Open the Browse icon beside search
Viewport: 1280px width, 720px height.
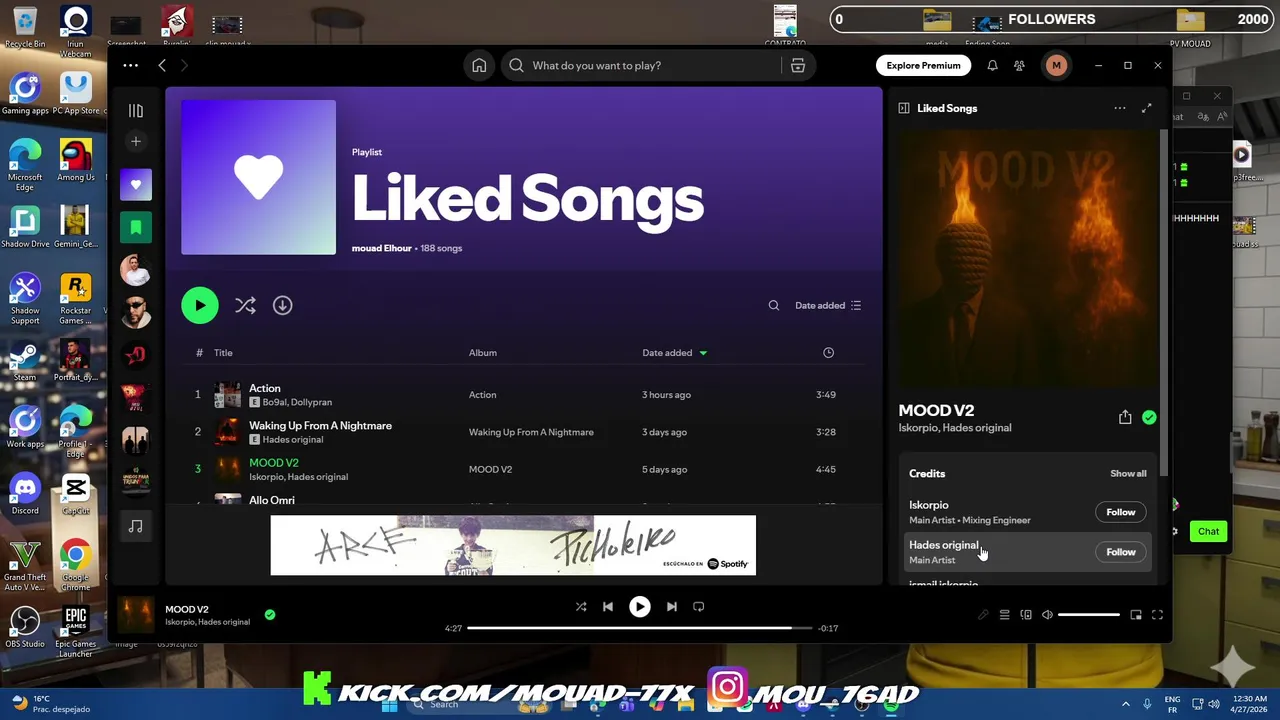point(798,65)
